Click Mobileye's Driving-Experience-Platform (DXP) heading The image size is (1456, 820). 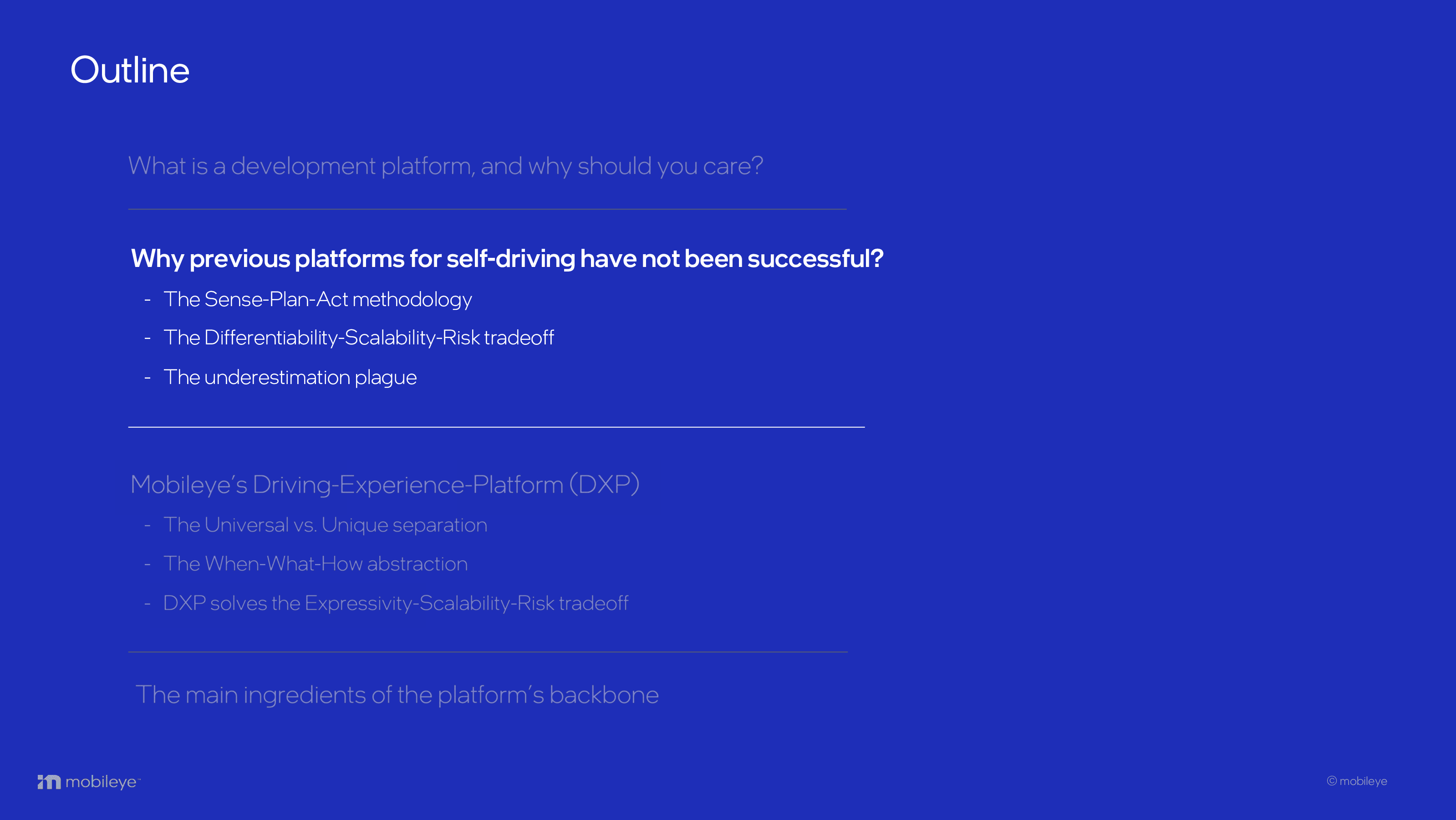[x=385, y=485]
